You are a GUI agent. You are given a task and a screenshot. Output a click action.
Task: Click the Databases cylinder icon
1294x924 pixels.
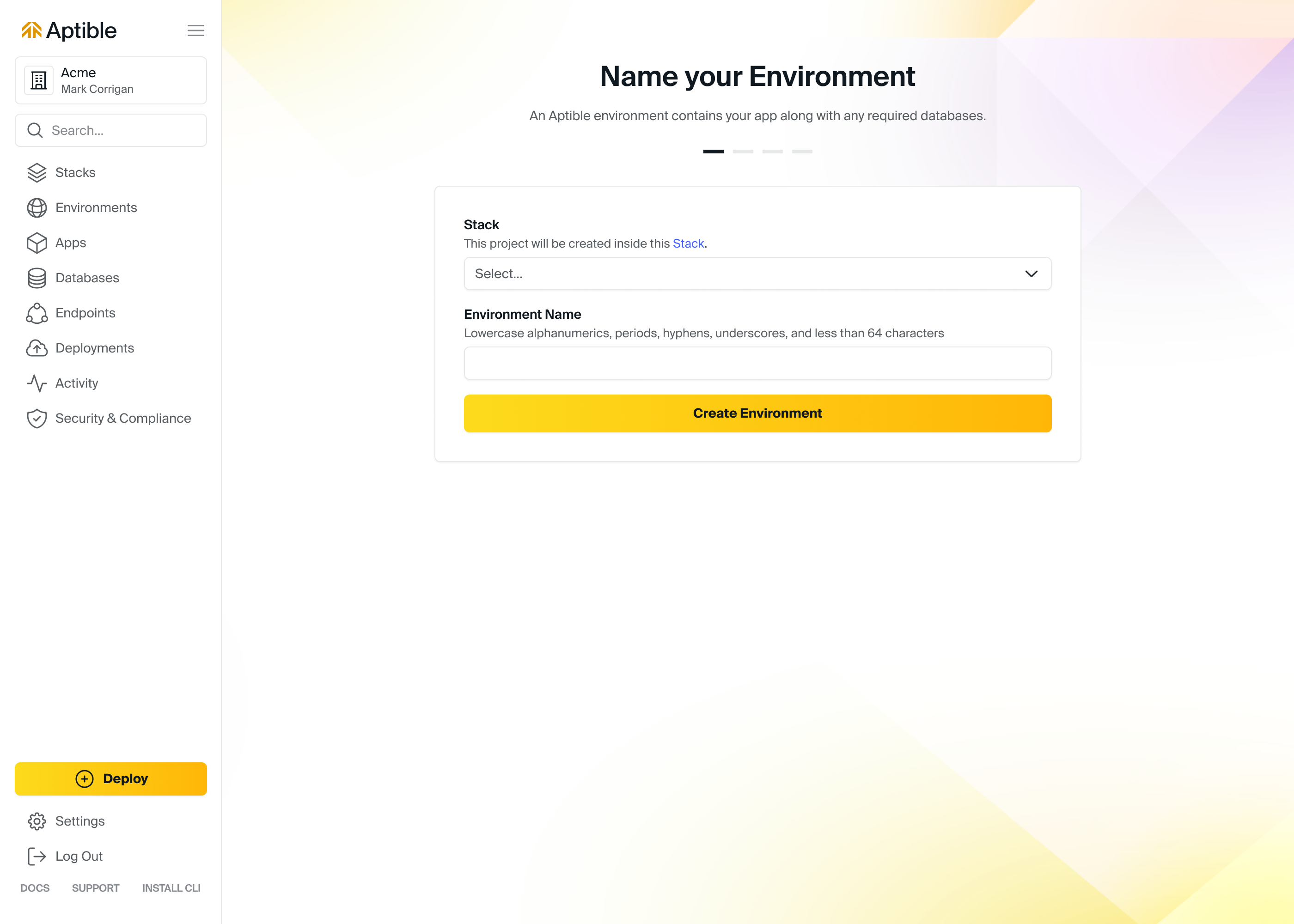tap(37, 278)
